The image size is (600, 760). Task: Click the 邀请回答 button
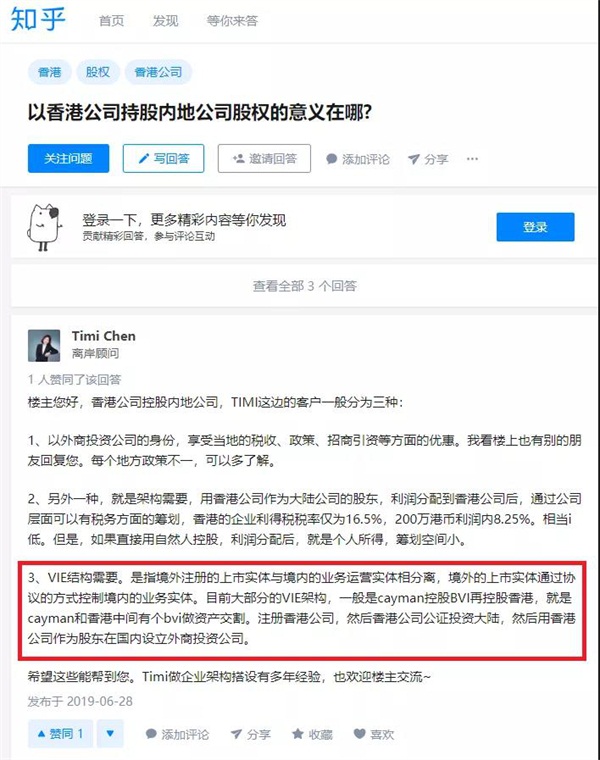pyautogui.click(x=264, y=158)
